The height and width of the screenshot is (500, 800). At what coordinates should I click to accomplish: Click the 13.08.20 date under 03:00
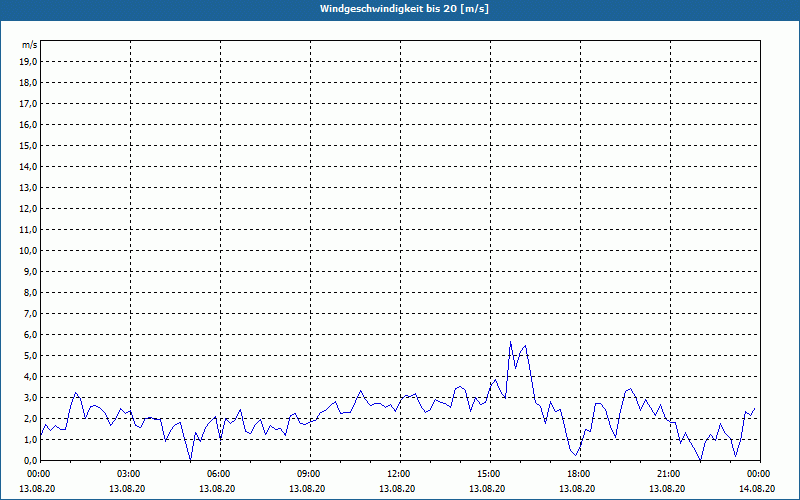click(x=127, y=488)
